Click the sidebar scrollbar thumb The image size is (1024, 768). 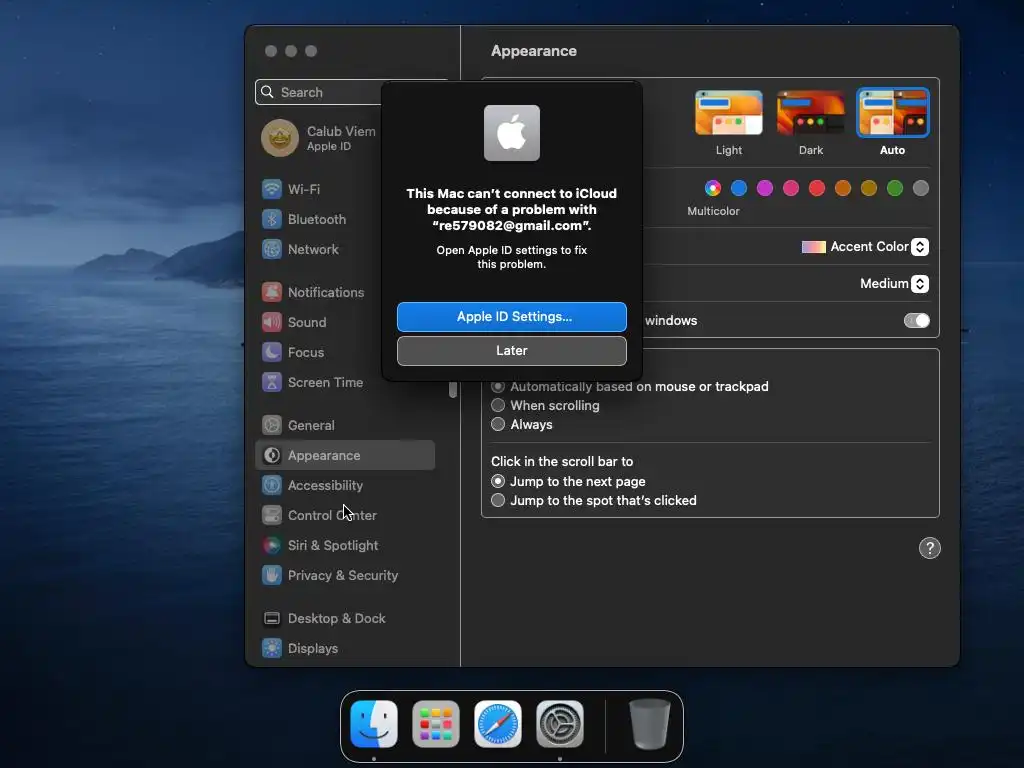coord(453,390)
